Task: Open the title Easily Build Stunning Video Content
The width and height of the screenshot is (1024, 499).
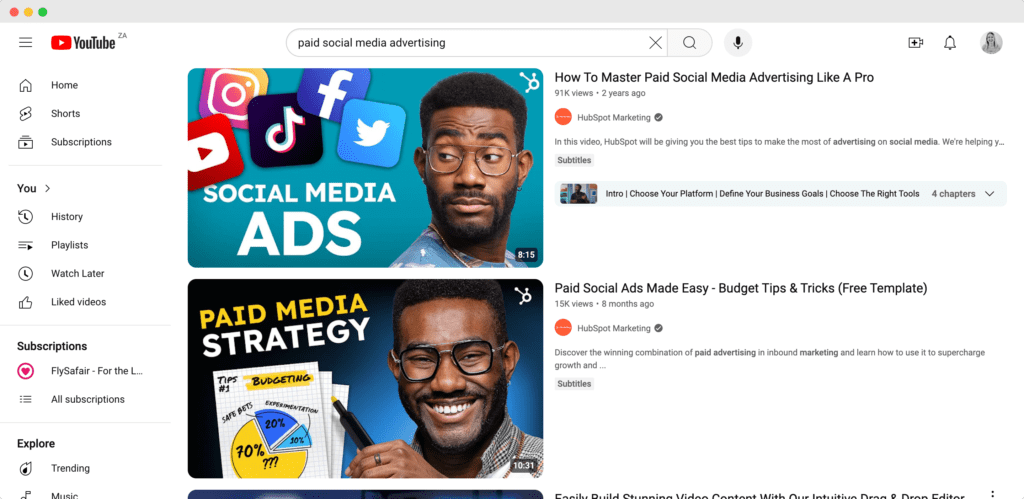Action: pyautogui.click(x=760, y=496)
